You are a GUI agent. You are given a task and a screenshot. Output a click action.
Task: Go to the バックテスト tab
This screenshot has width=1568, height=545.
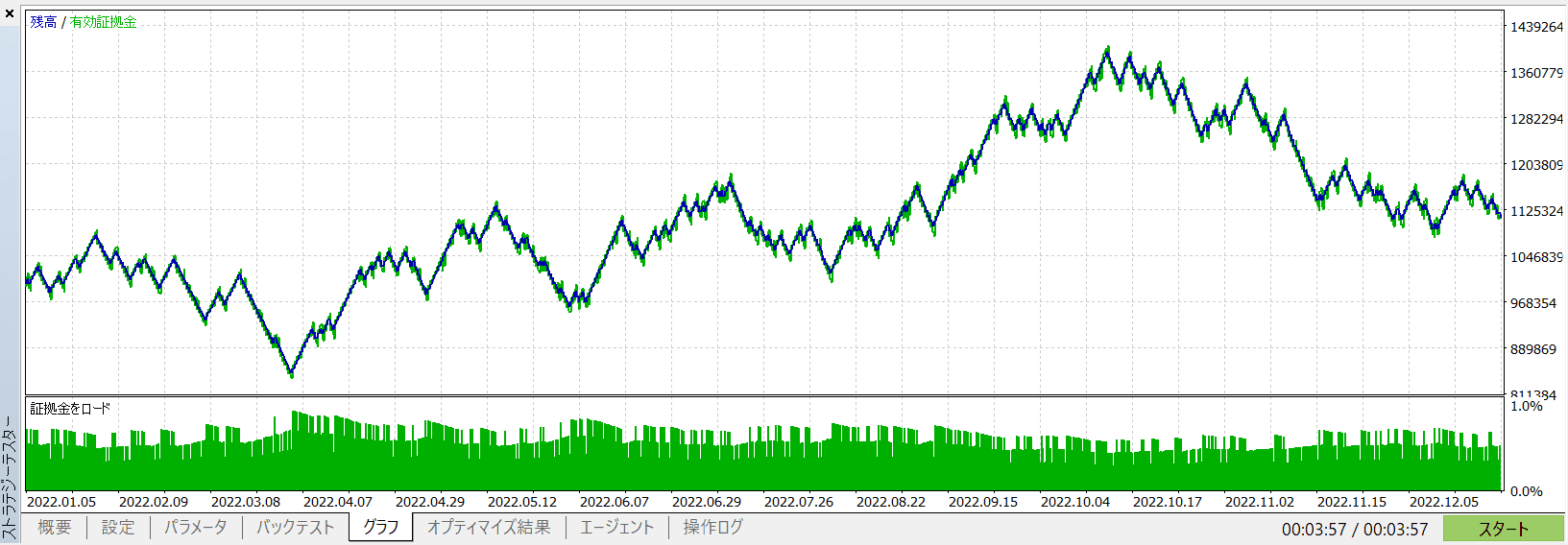(x=296, y=528)
